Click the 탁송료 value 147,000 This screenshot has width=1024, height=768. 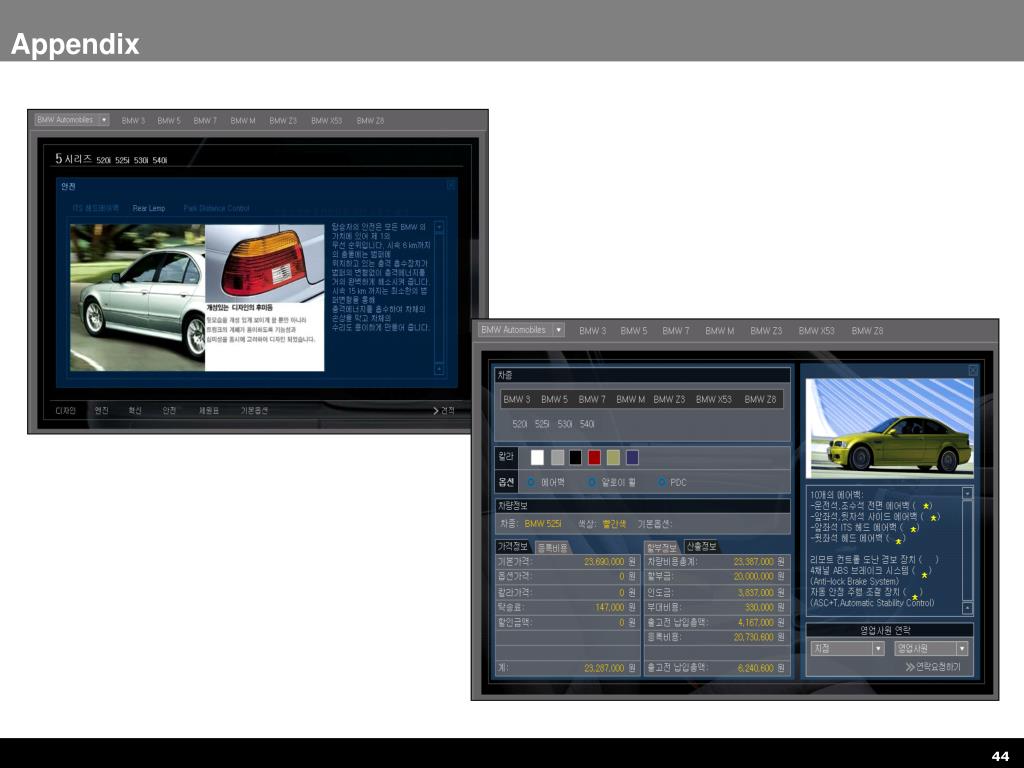point(609,607)
